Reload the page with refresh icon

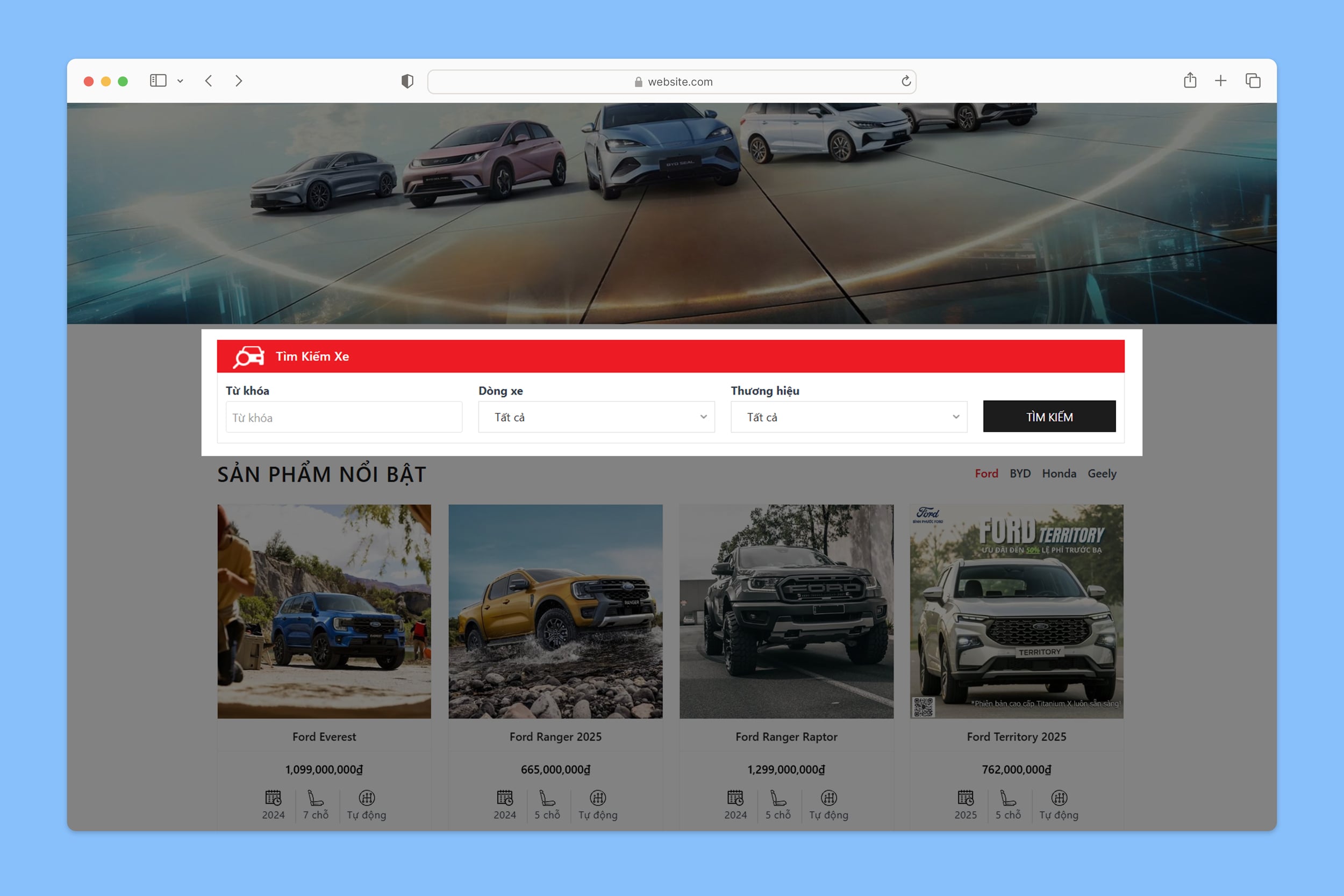pyautogui.click(x=906, y=81)
